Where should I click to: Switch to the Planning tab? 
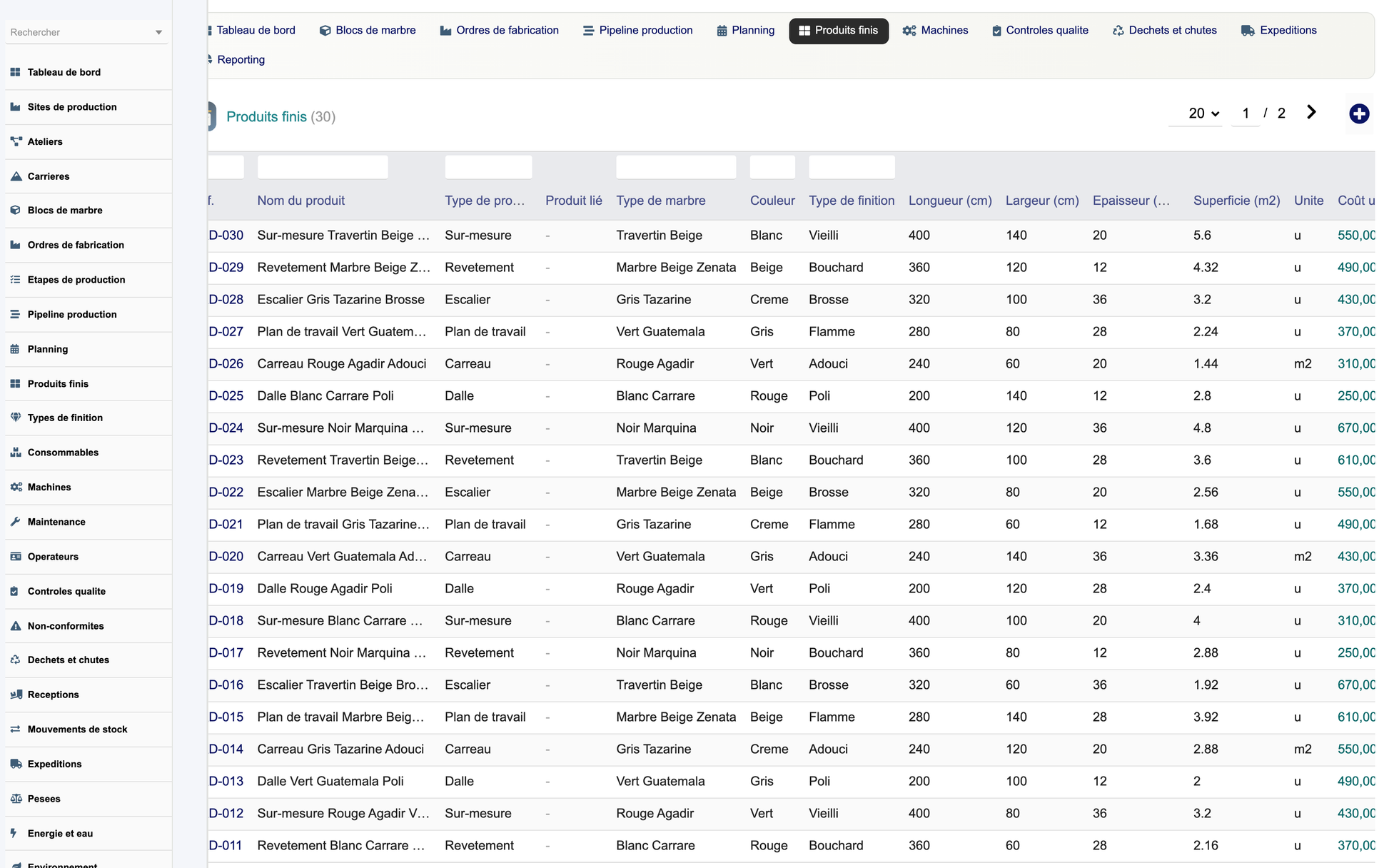(745, 31)
